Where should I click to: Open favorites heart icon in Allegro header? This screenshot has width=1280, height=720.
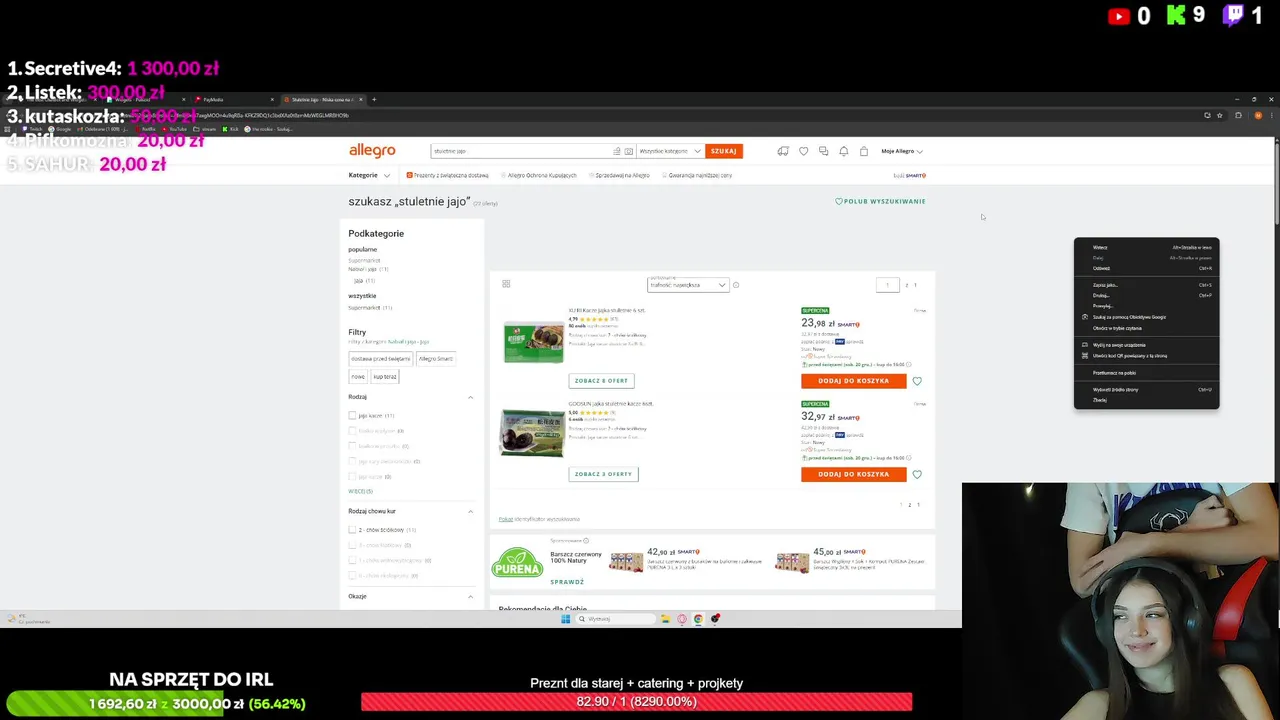tap(803, 151)
